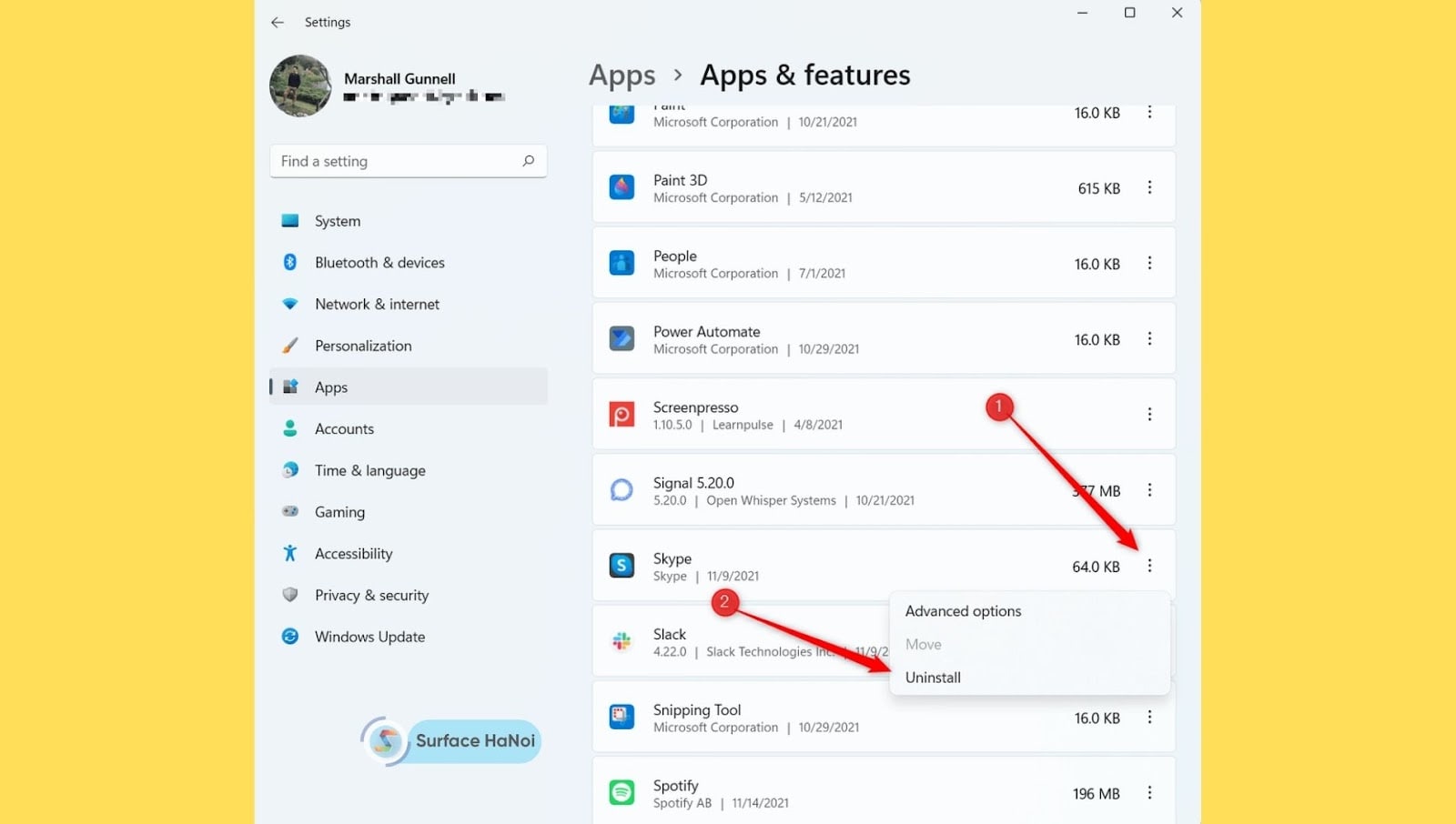Viewport: 1456px width, 824px height.
Task: Open more options for Screenpresso
Action: pyautogui.click(x=1149, y=415)
